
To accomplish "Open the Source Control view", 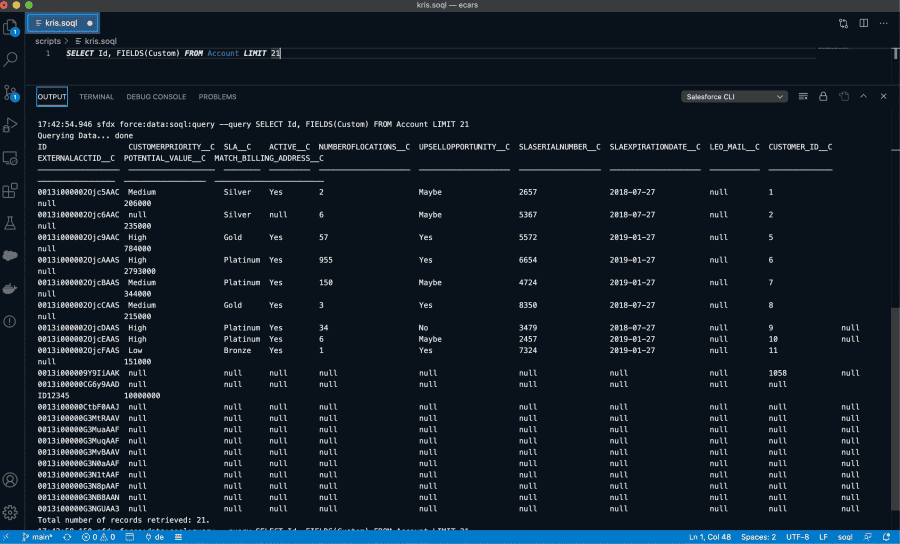I will [10, 92].
